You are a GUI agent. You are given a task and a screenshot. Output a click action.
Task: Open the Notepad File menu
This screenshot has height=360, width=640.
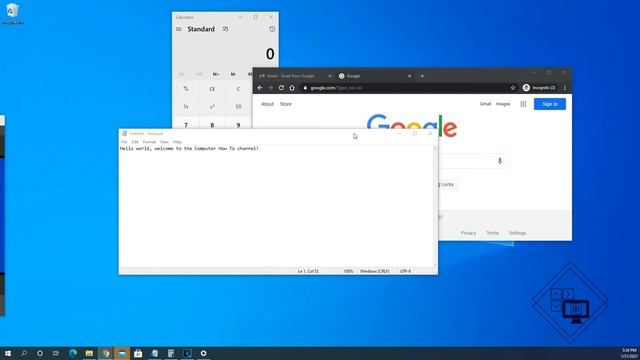124,142
